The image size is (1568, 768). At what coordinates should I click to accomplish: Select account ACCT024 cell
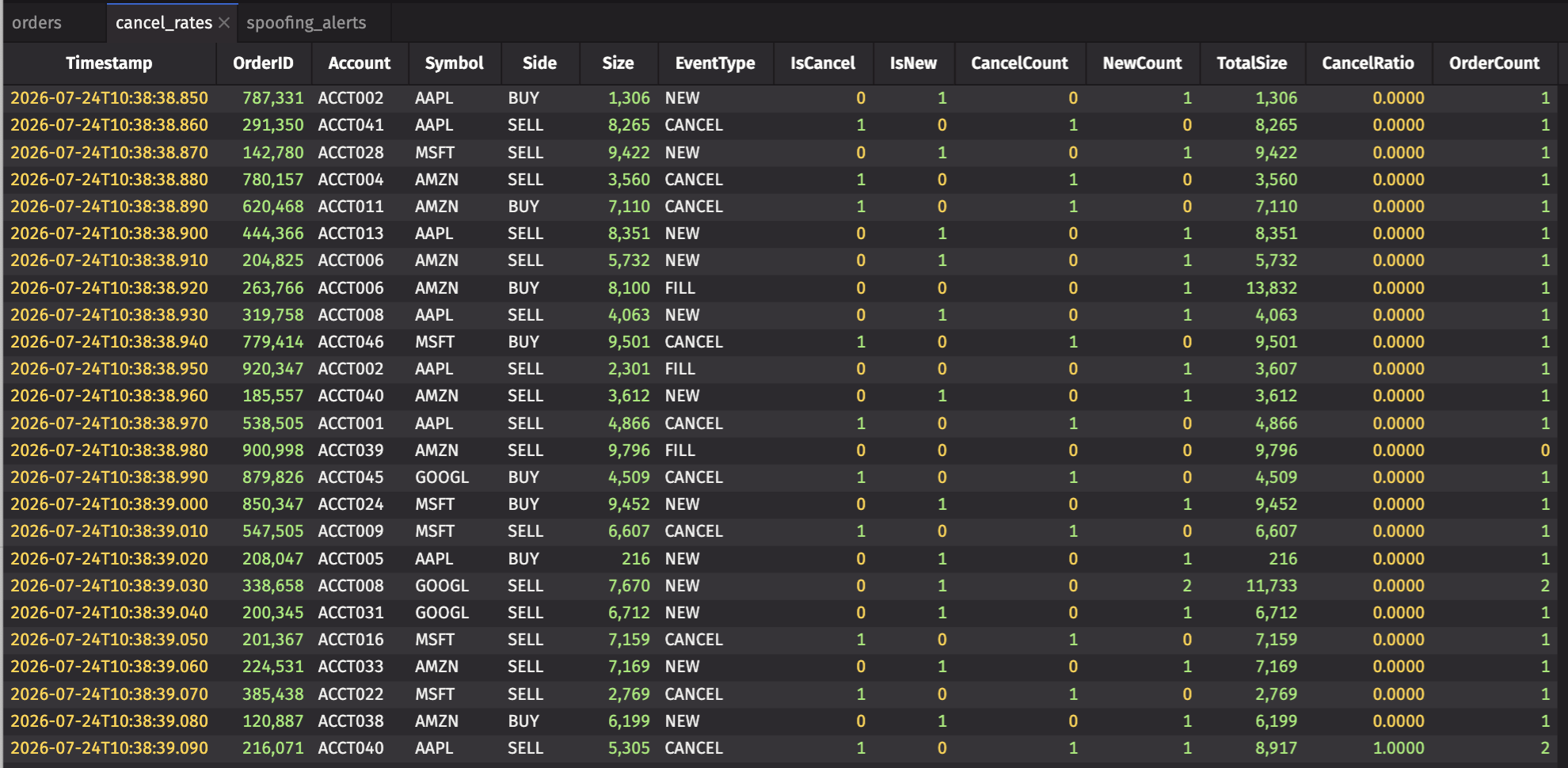point(360,504)
